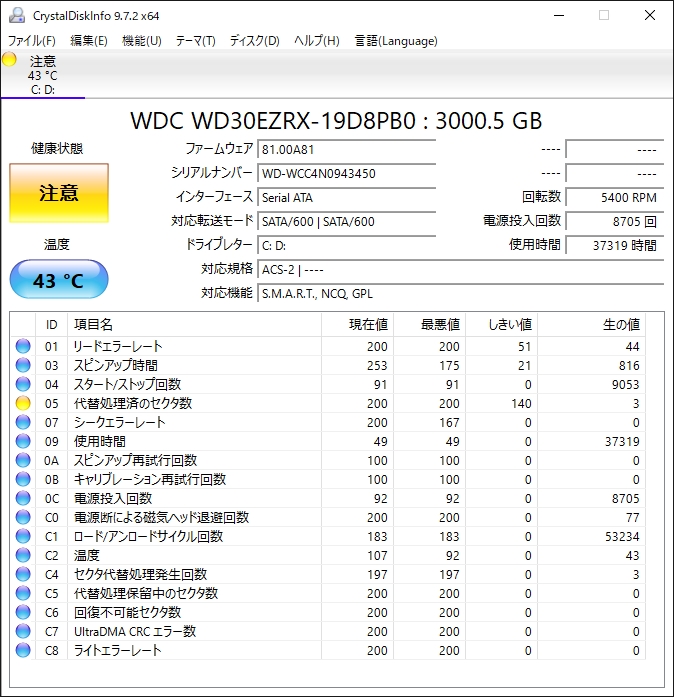The width and height of the screenshot is (674, 697).
Task: Click the yellow caution status circle for C: D: disk
Action: point(9,59)
